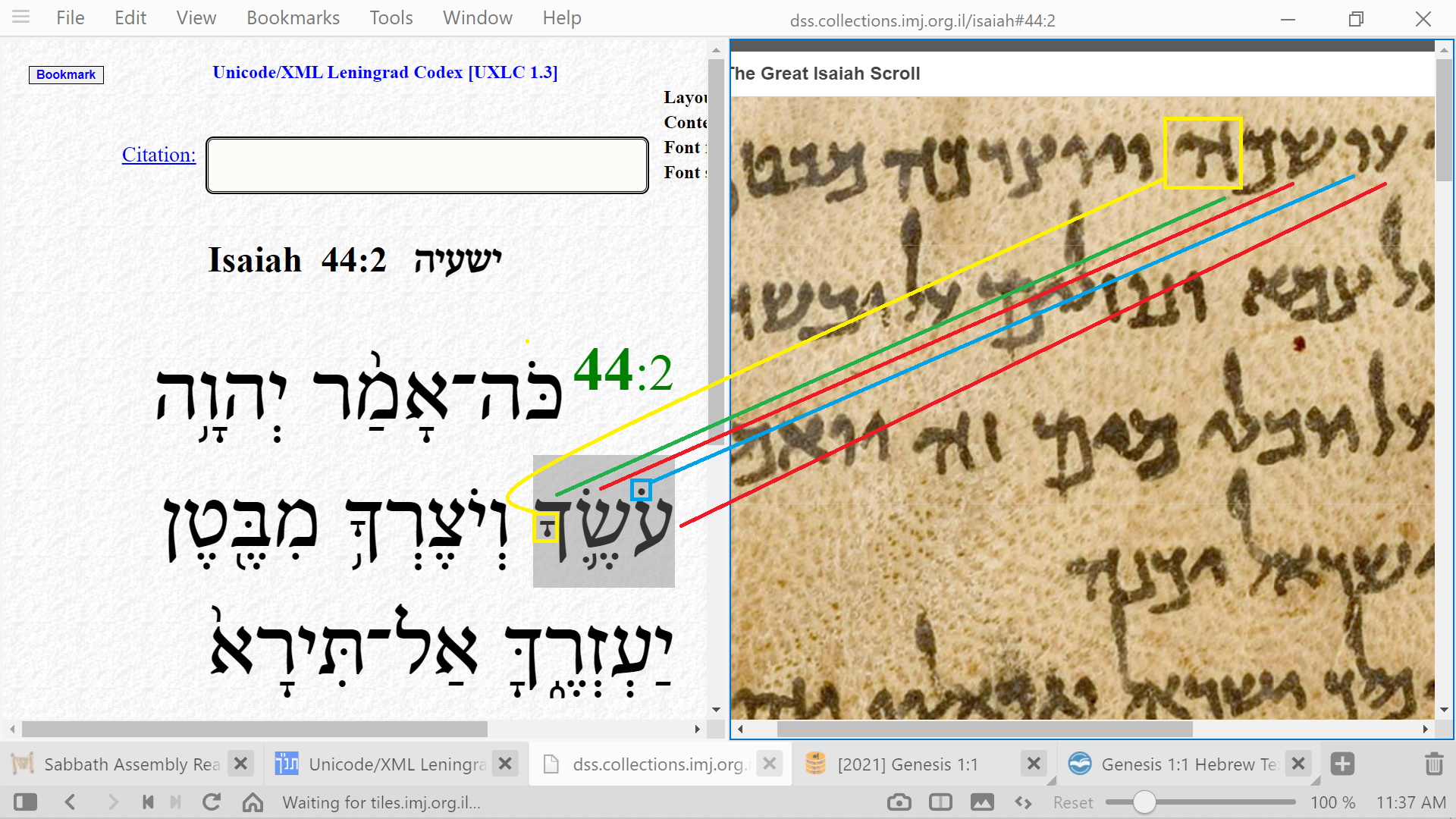The height and width of the screenshot is (819, 1456).
Task: Open the closed tabs trash can
Action: pos(1433,764)
